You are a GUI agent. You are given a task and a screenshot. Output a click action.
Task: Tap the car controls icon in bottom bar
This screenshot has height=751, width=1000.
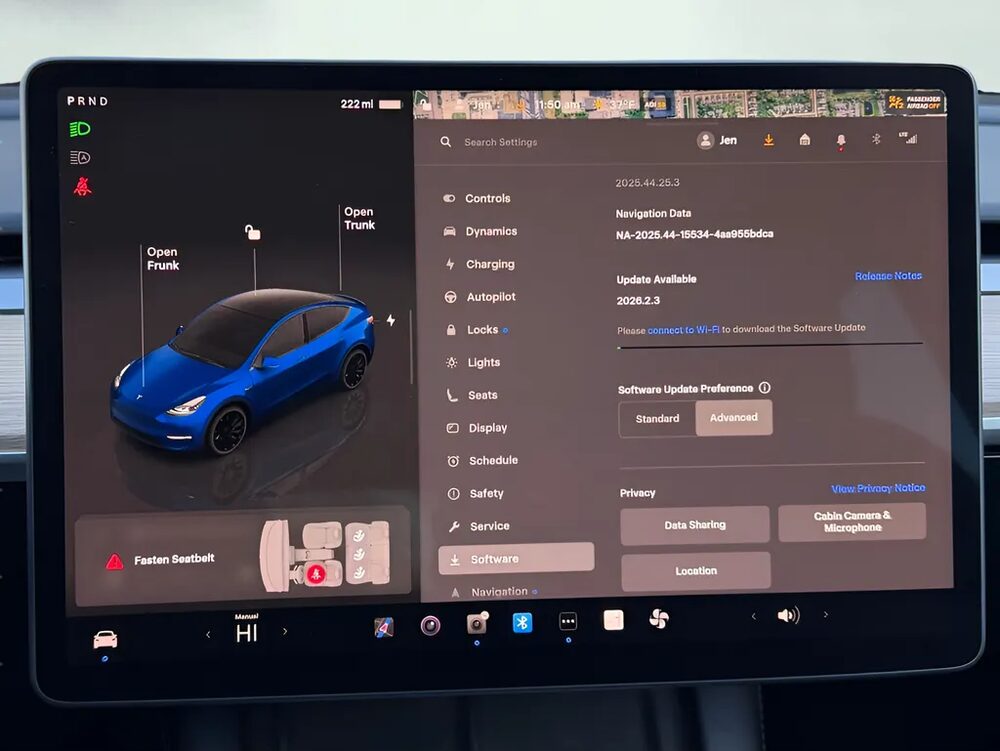pyautogui.click(x=105, y=639)
